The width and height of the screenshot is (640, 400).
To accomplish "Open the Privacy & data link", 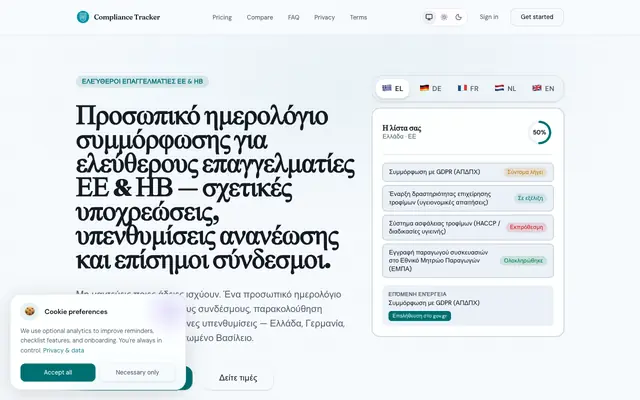I will pos(63,350).
